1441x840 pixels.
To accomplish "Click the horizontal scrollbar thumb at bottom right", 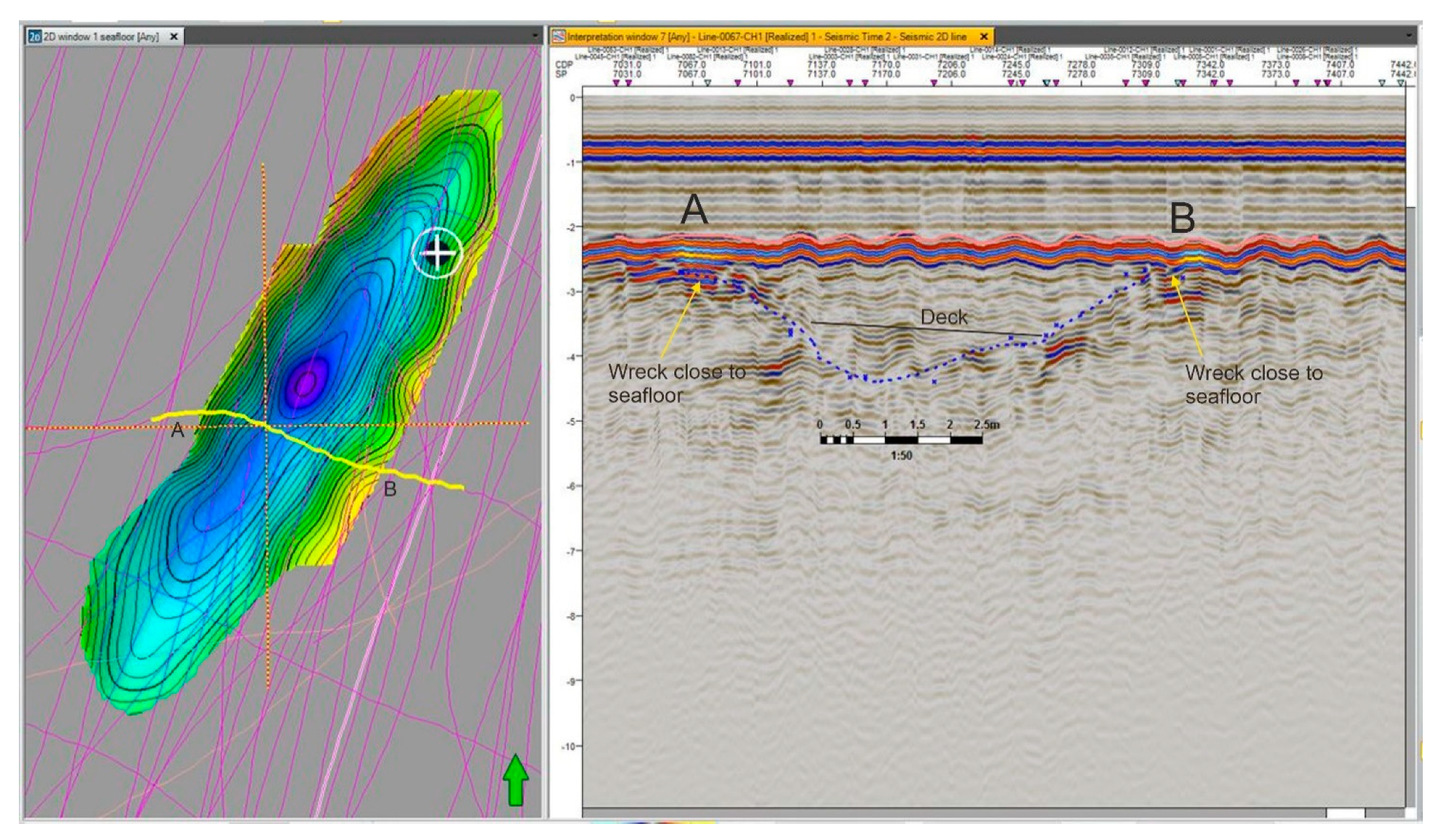I will [1345, 813].
